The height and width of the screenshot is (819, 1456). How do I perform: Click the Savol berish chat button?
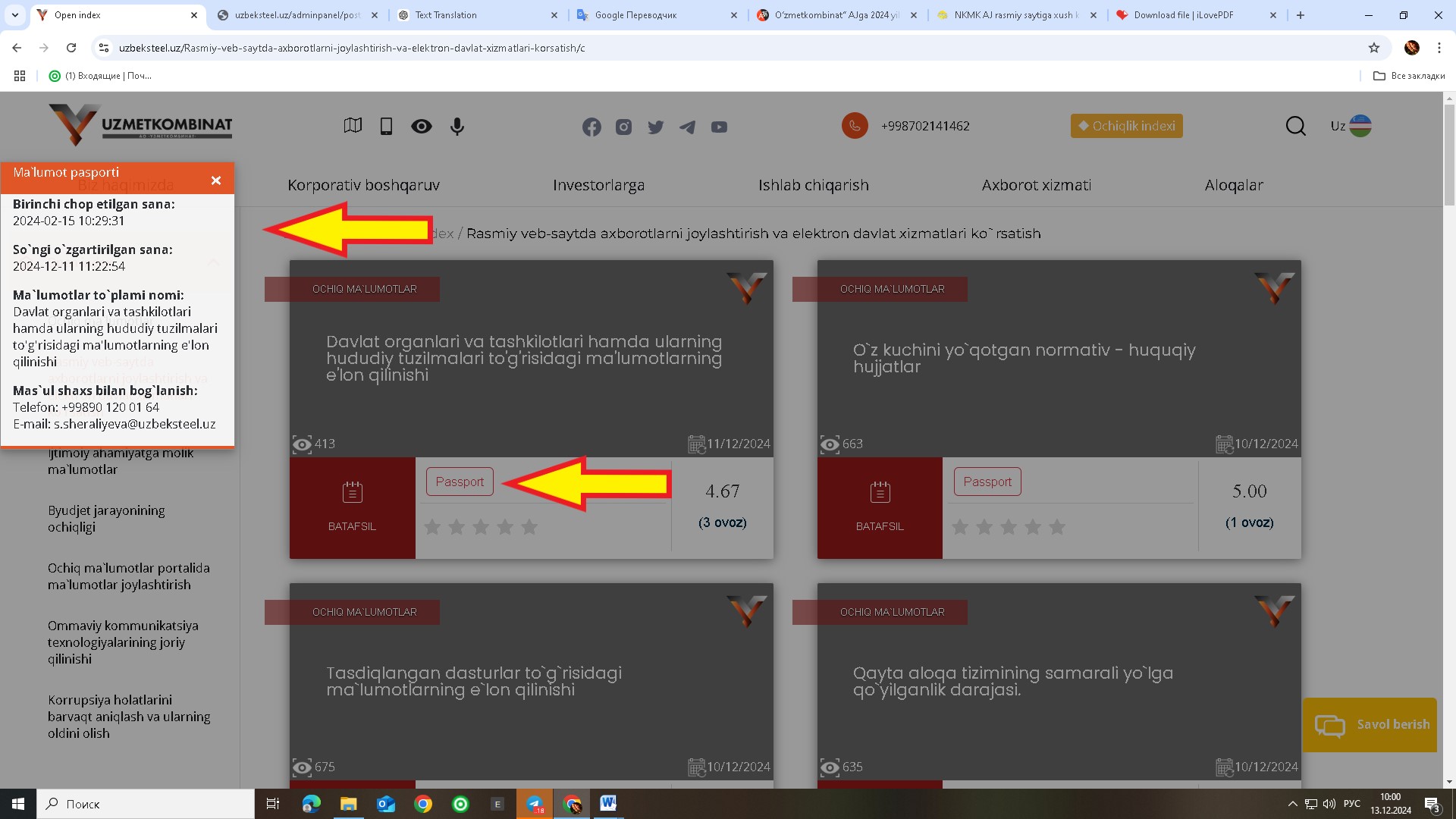[x=1370, y=725]
